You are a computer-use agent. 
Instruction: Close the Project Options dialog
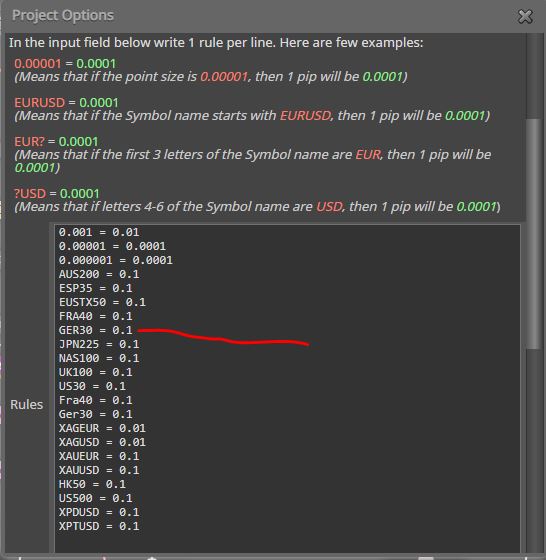point(525,16)
